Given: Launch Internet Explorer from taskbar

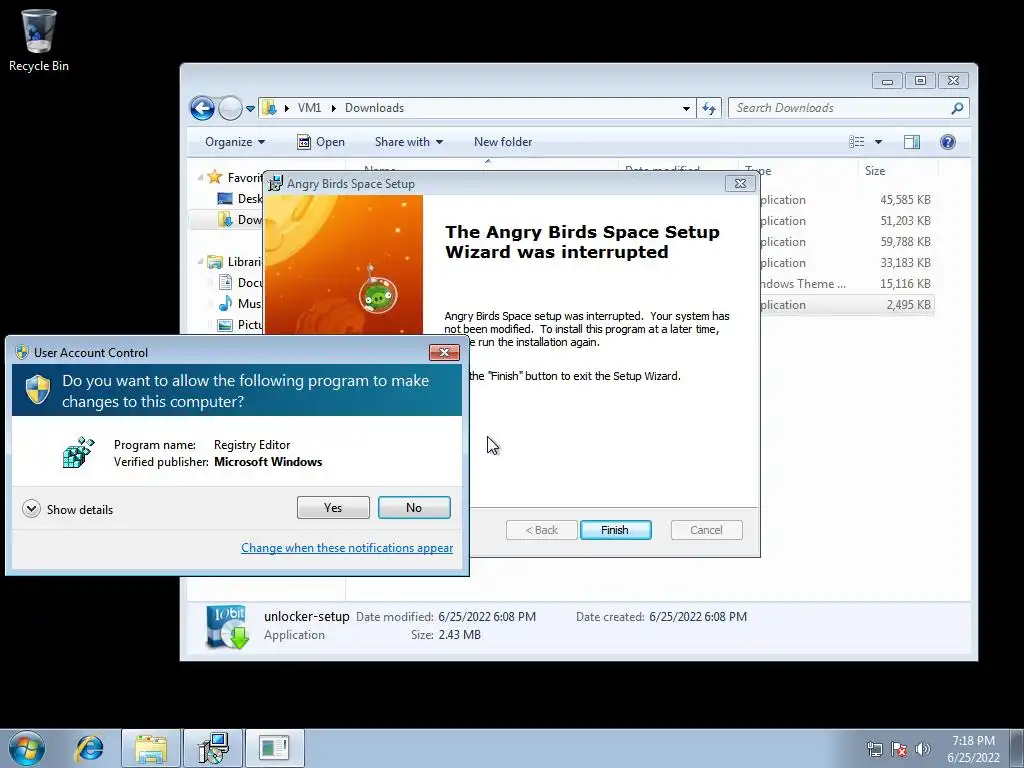Looking at the screenshot, I should point(89,748).
